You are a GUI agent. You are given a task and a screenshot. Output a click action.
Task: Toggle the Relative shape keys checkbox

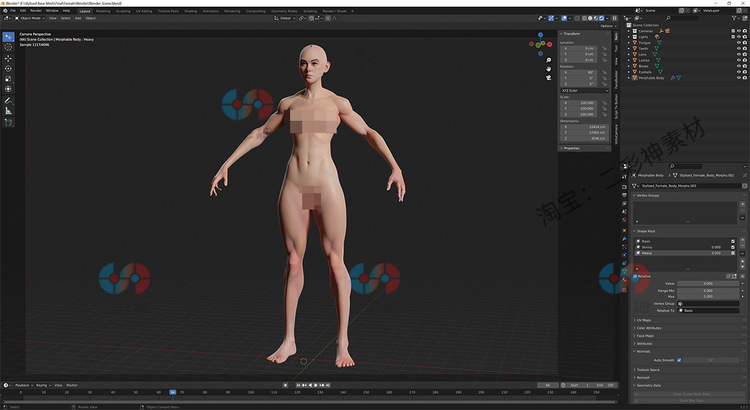point(635,276)
